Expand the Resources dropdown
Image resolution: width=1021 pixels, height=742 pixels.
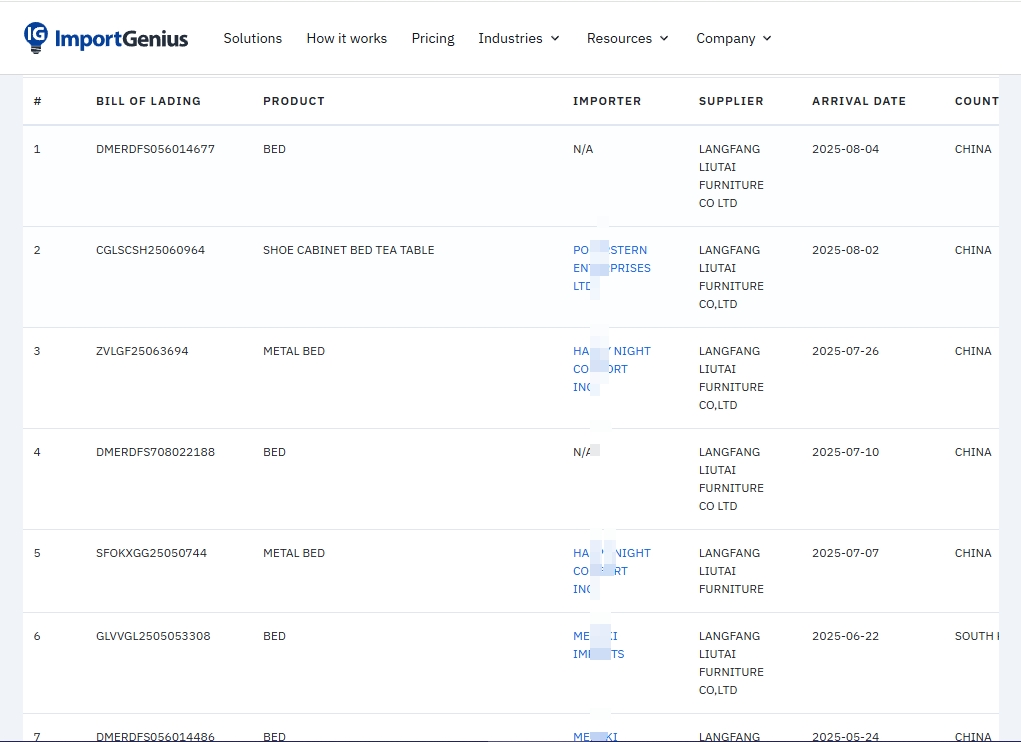point(628,38)
